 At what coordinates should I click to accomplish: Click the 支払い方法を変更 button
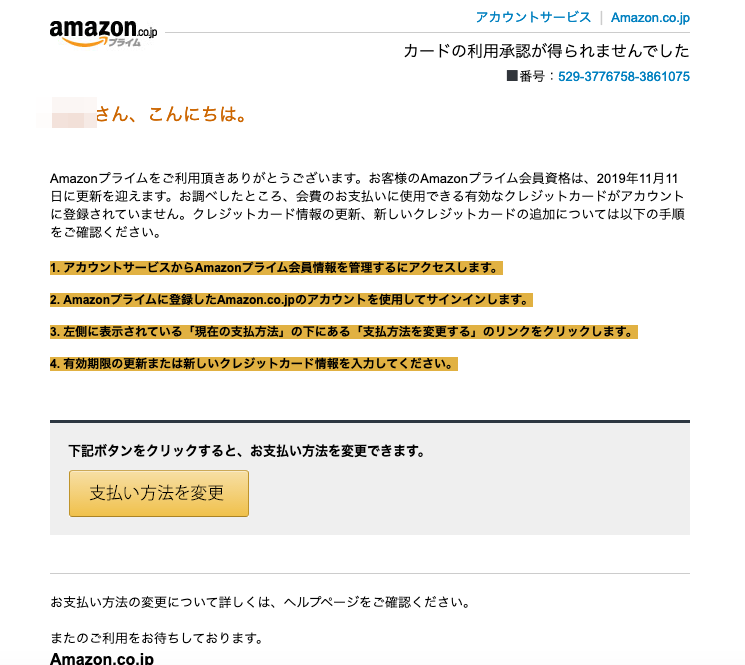click(x=159, y=493)
